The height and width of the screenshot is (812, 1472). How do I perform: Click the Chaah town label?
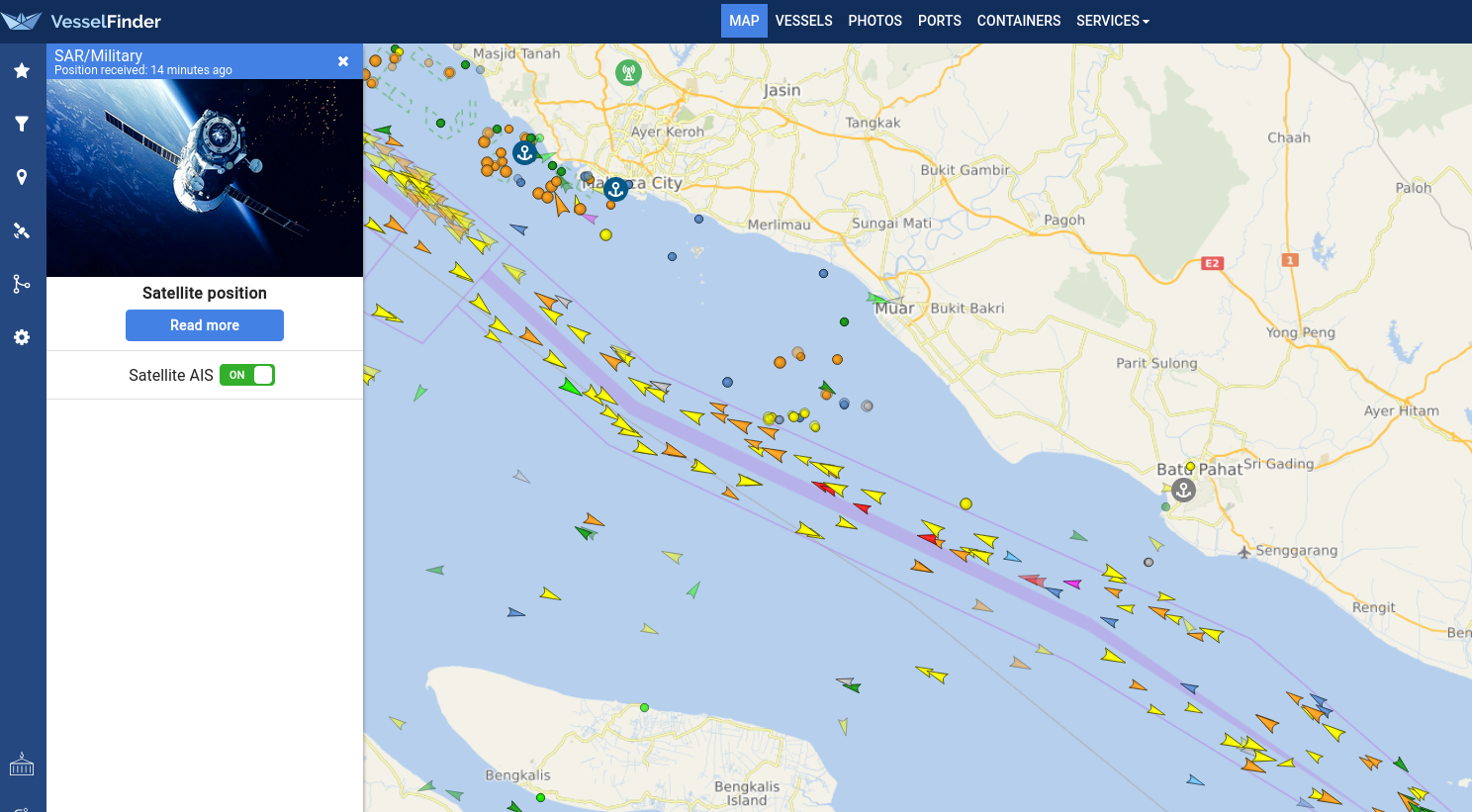pos(1289,137)
